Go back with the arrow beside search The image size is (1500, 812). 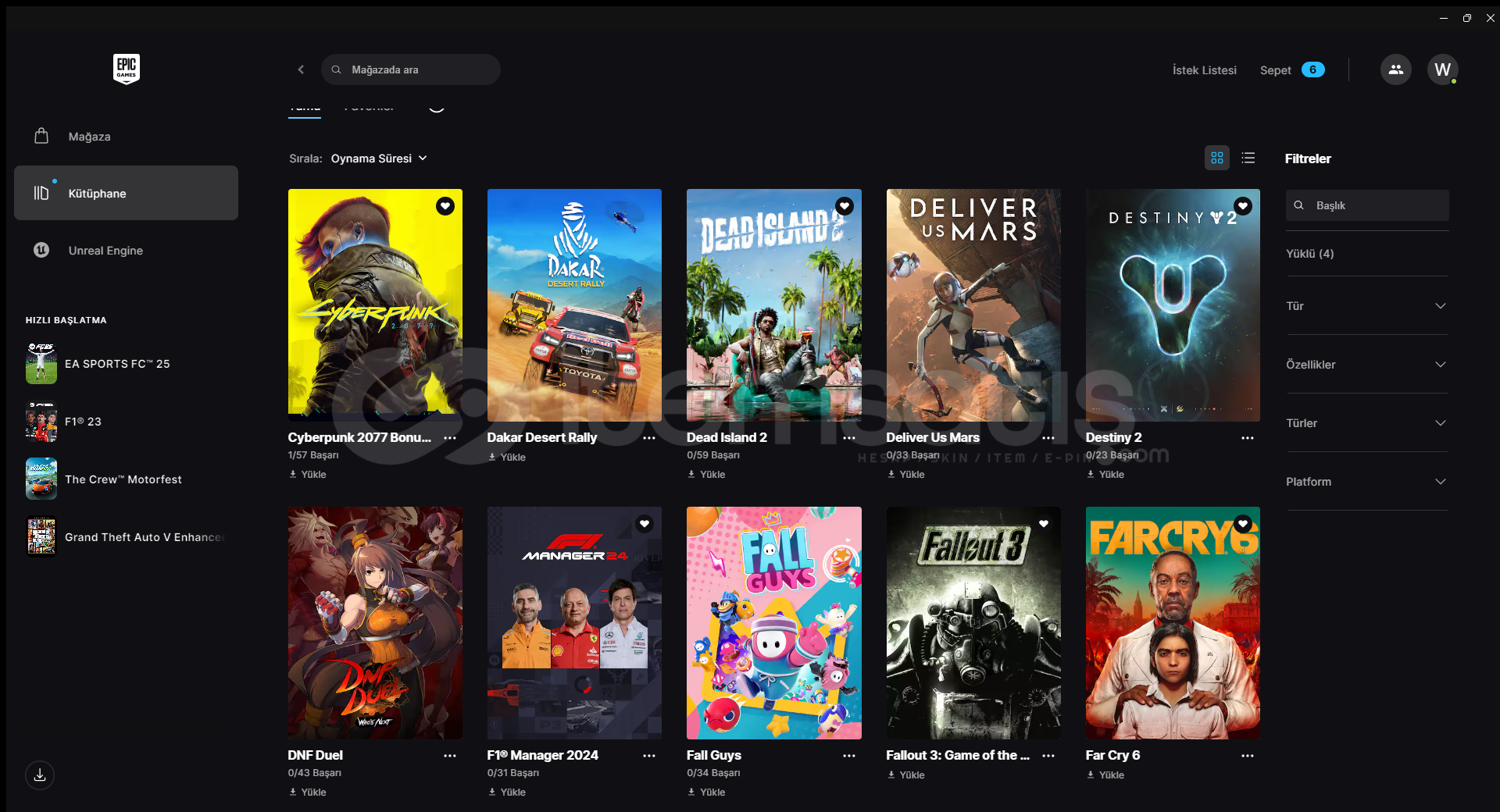coord(301,69)
